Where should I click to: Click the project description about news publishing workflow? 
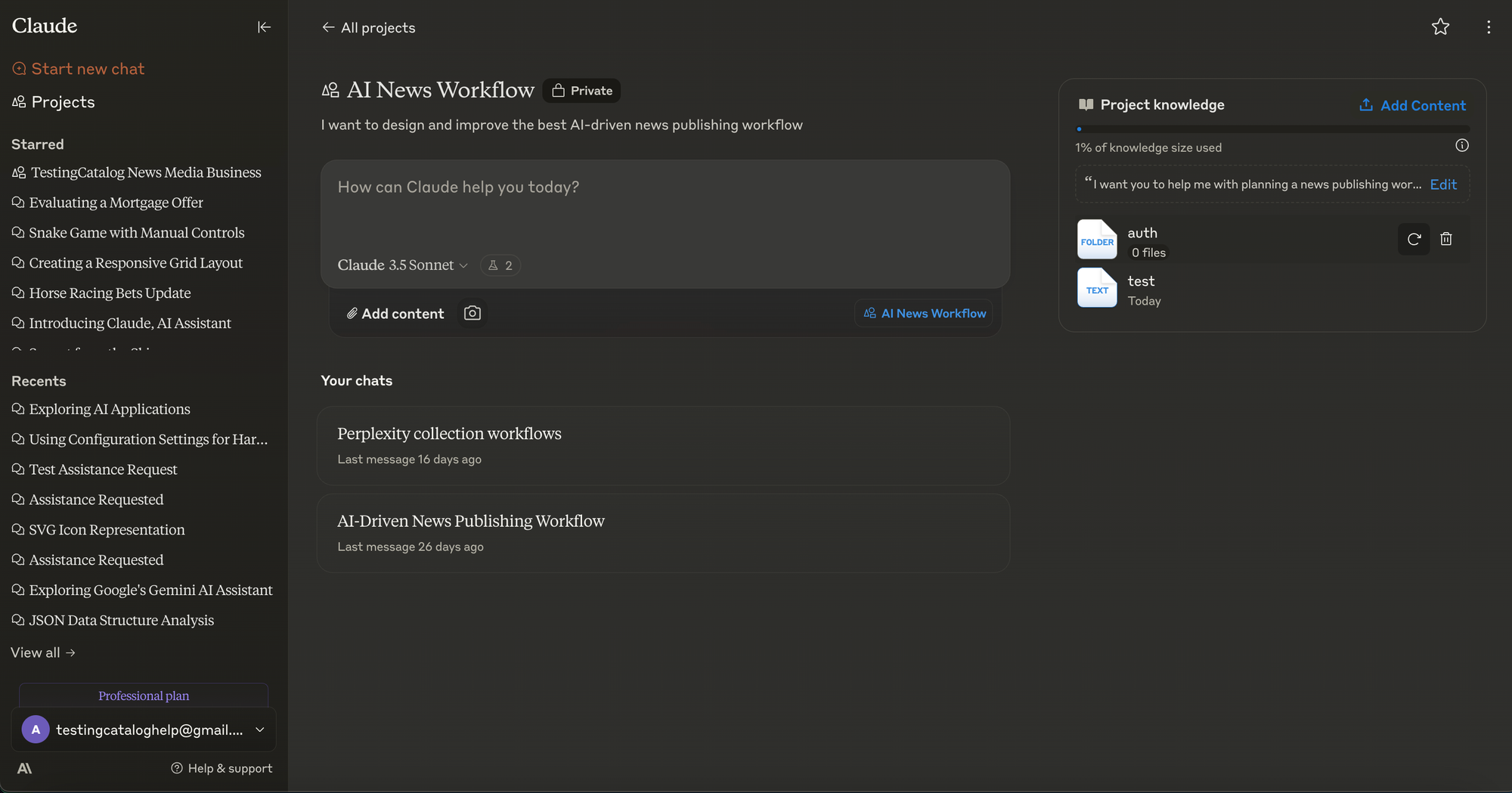coord(562,125)
